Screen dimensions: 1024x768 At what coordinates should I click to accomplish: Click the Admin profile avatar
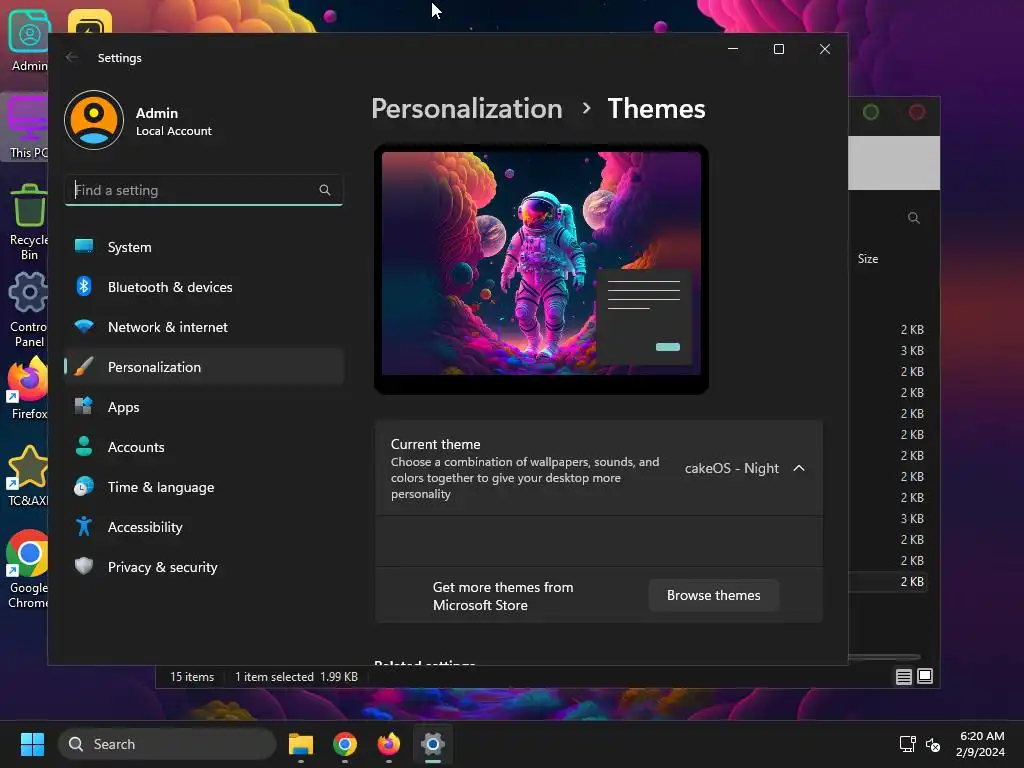pos(94,120)
